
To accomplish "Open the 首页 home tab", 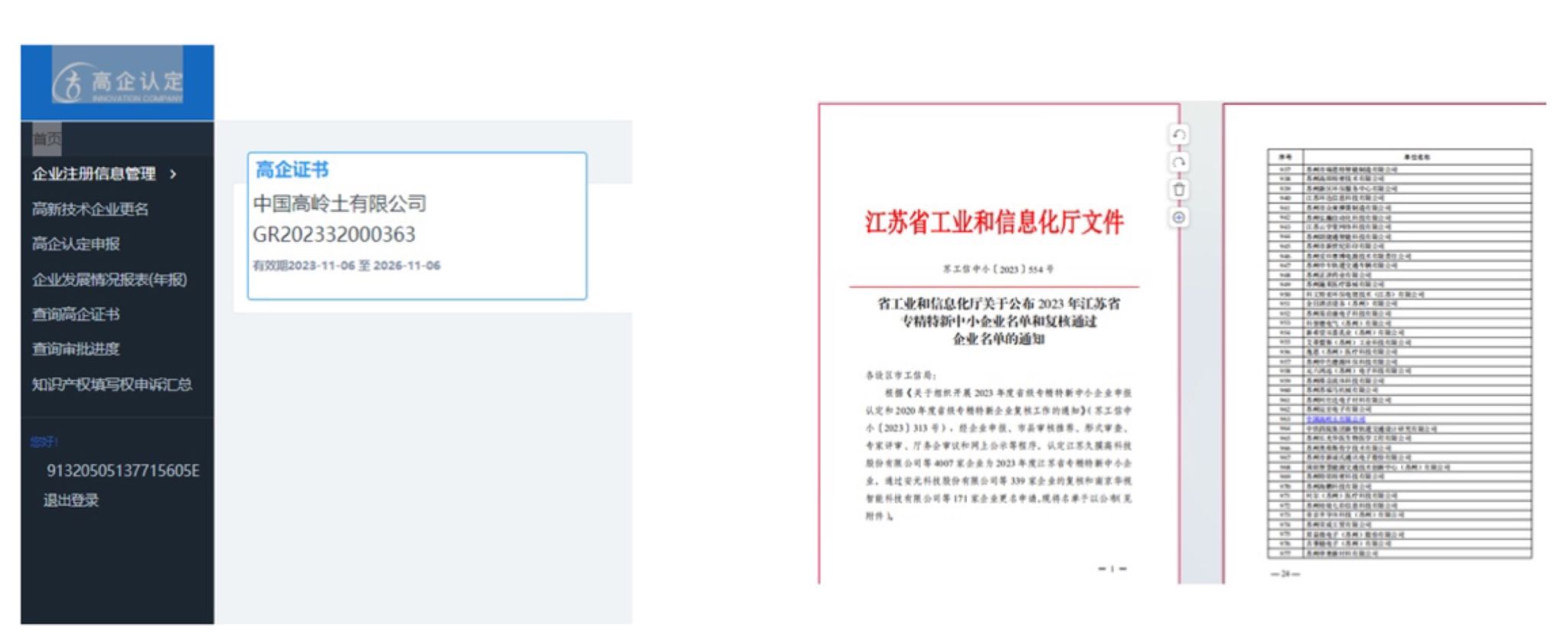I will point(47,139).
